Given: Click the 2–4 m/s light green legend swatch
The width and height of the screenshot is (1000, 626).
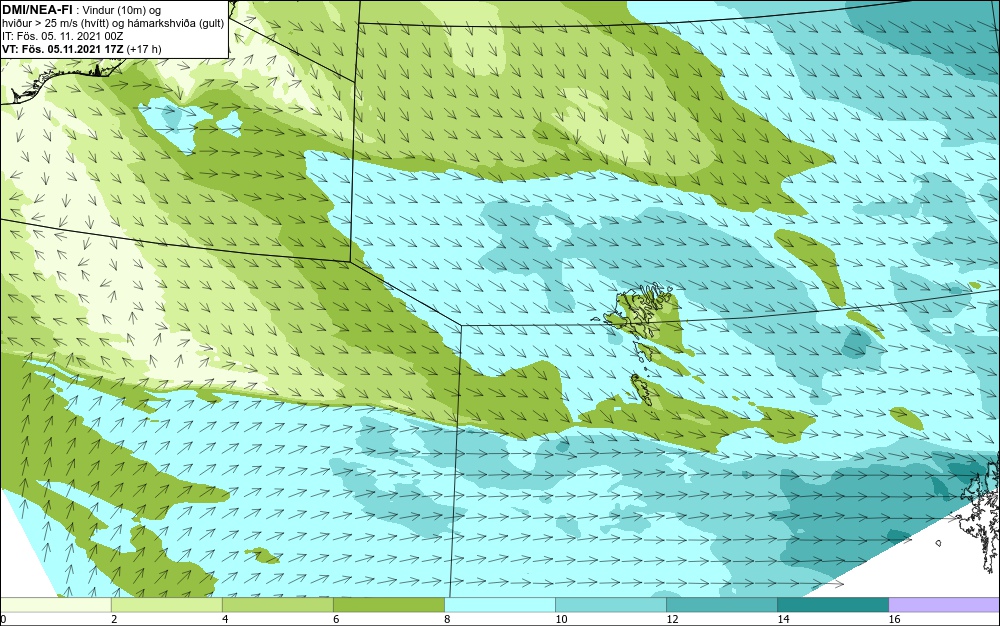Looking at the screenshot, I should point(167,604).
